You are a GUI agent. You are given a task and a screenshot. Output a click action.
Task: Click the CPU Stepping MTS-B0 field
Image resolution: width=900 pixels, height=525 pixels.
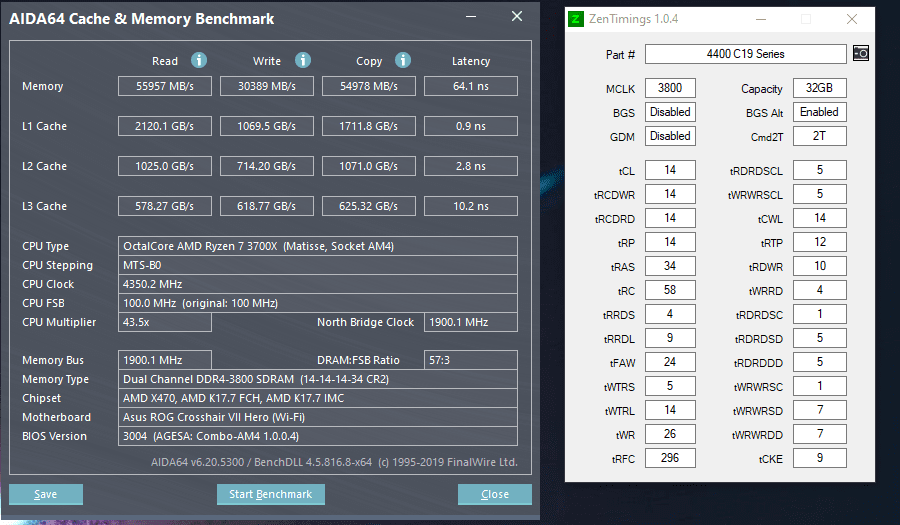tap(317, 265)
